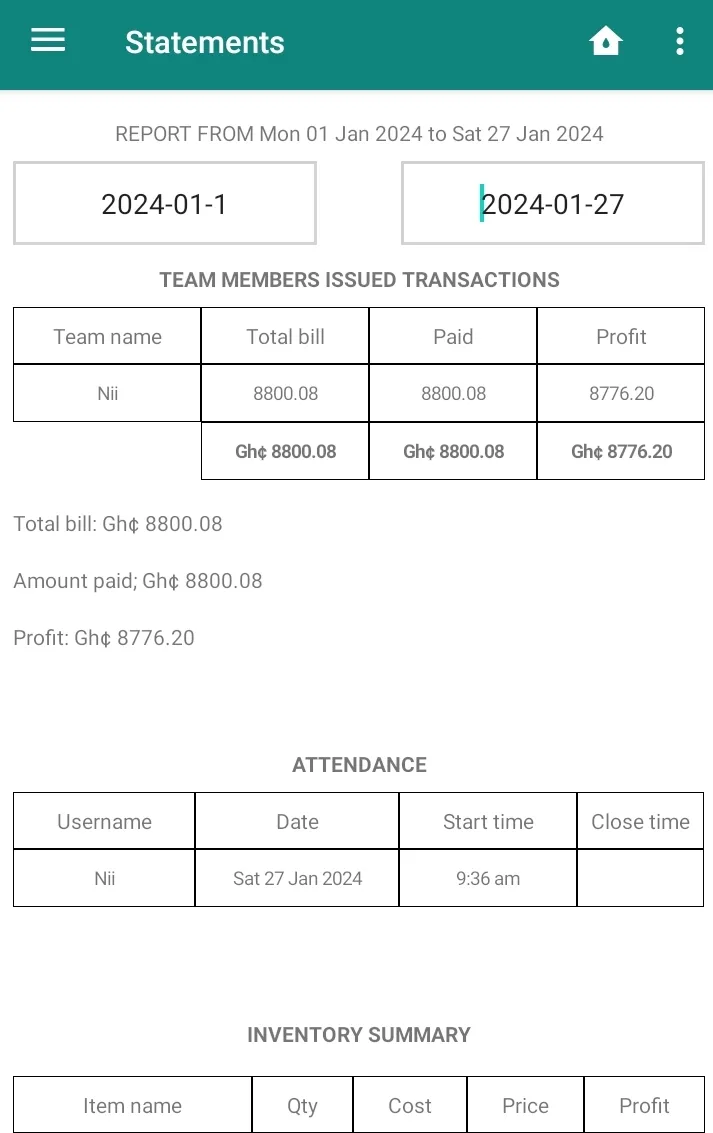Tap the Gh¢ 8800.08 total bill sum cell
Screen dimensions: 713x1133
click(285, 451)
